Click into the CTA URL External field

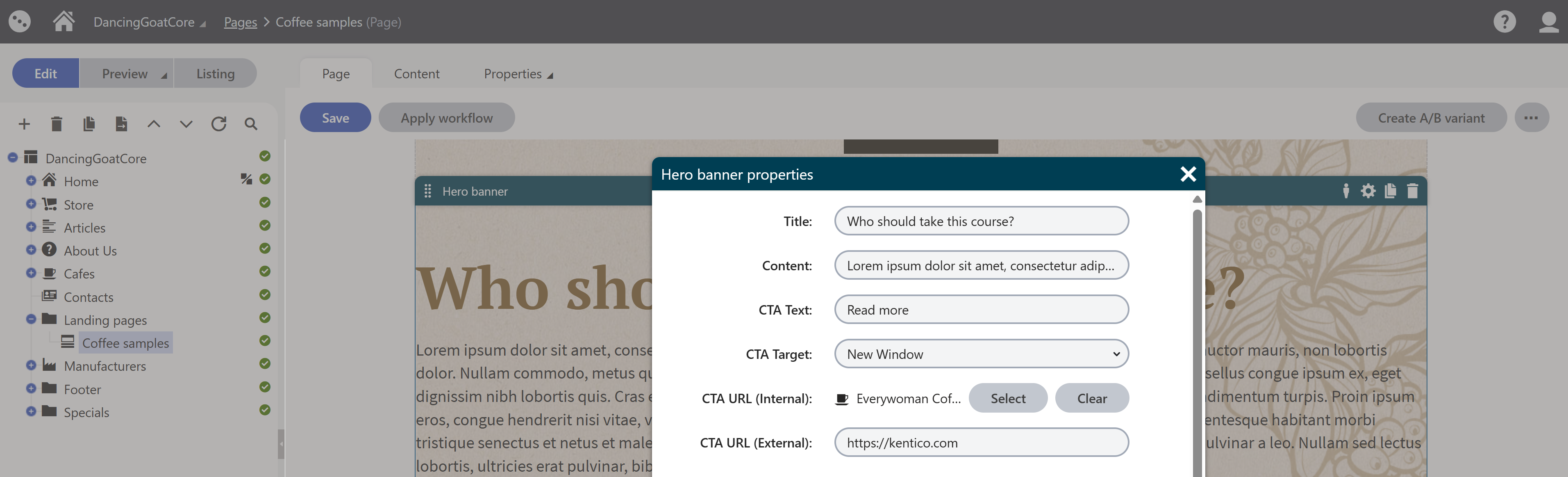pos(981,443)
